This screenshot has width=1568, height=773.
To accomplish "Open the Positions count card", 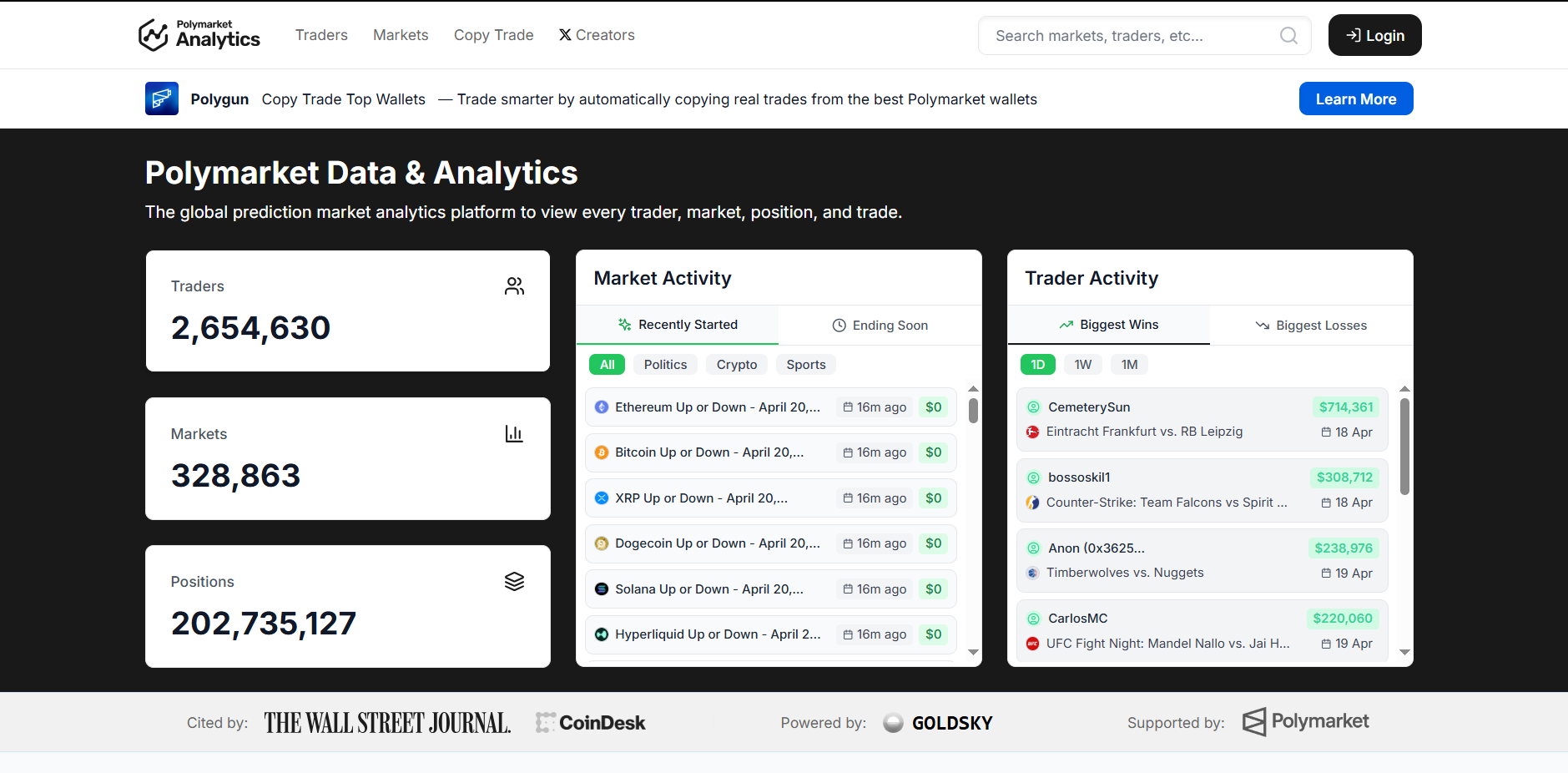I will click(348, 606).
